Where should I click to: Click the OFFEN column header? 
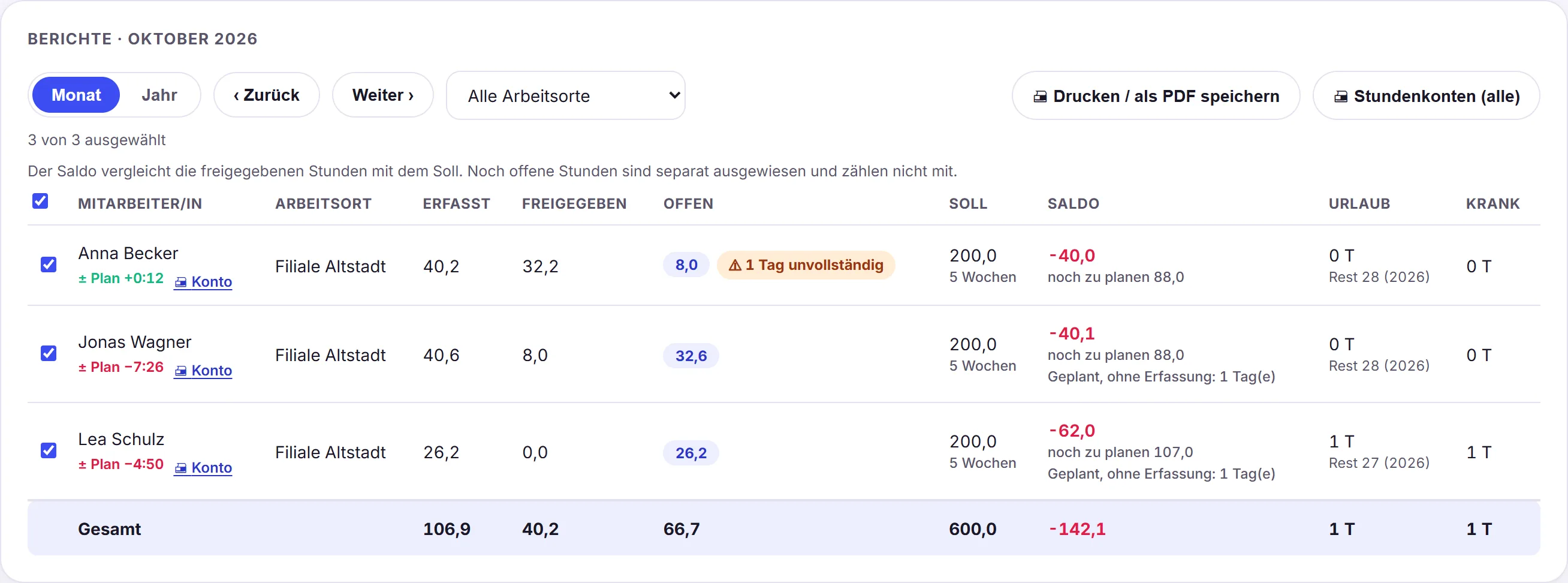coord(689,203)
